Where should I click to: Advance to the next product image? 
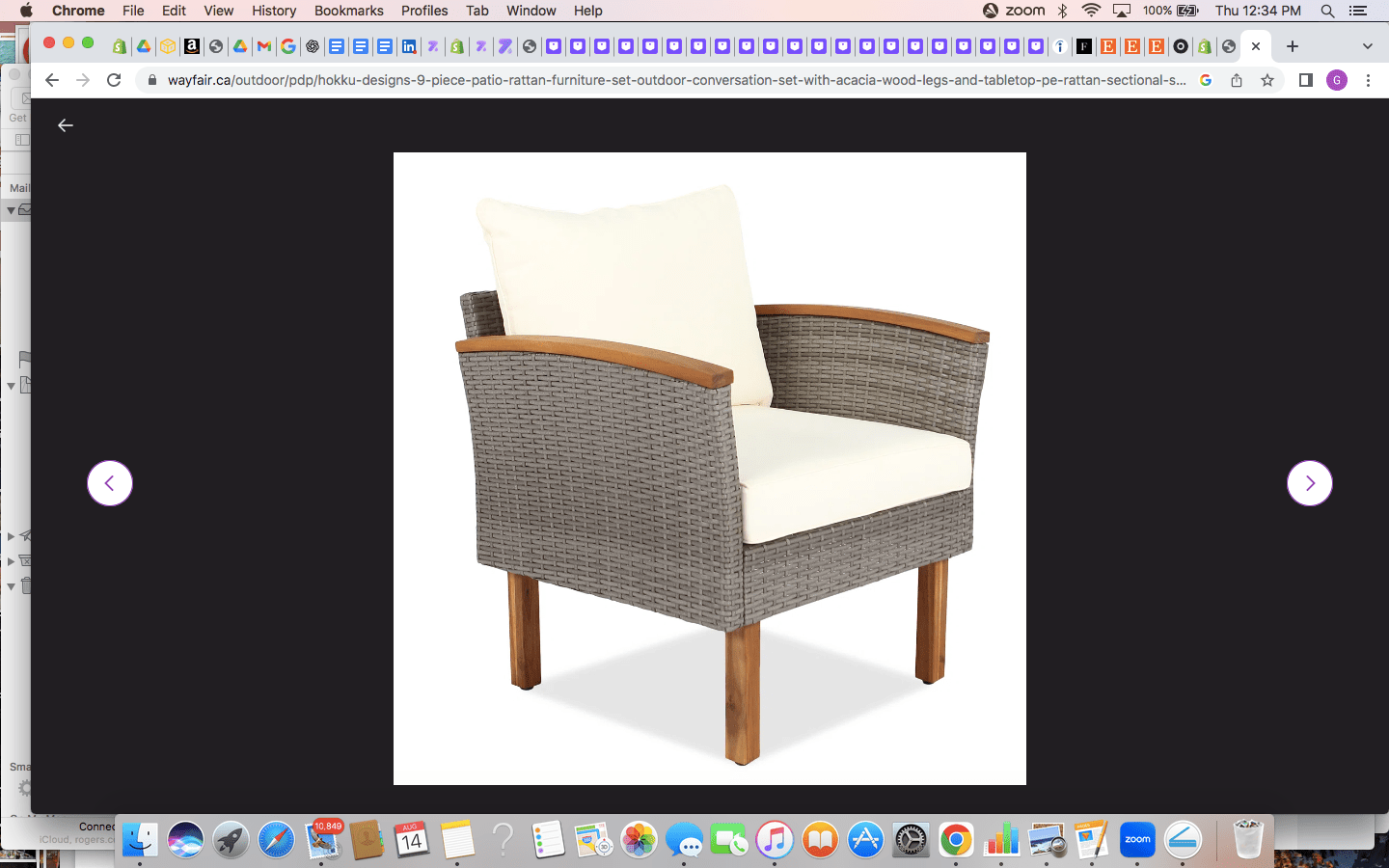point(1309,483)
